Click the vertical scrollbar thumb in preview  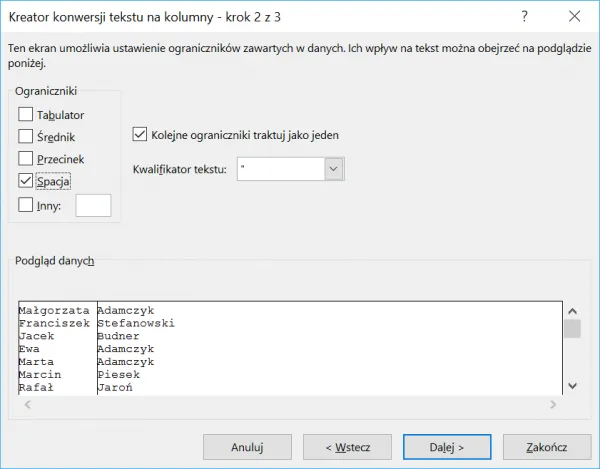(572, 329)
